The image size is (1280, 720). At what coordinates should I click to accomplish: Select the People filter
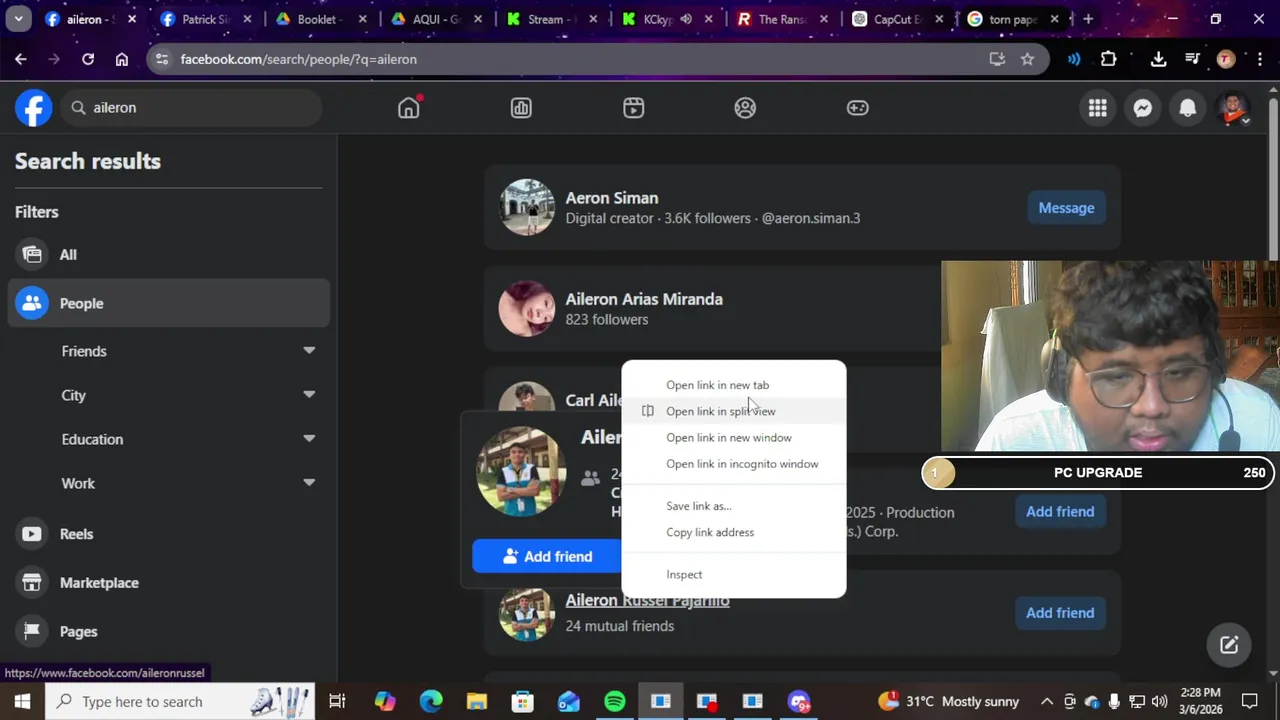(x=168, y=303)
